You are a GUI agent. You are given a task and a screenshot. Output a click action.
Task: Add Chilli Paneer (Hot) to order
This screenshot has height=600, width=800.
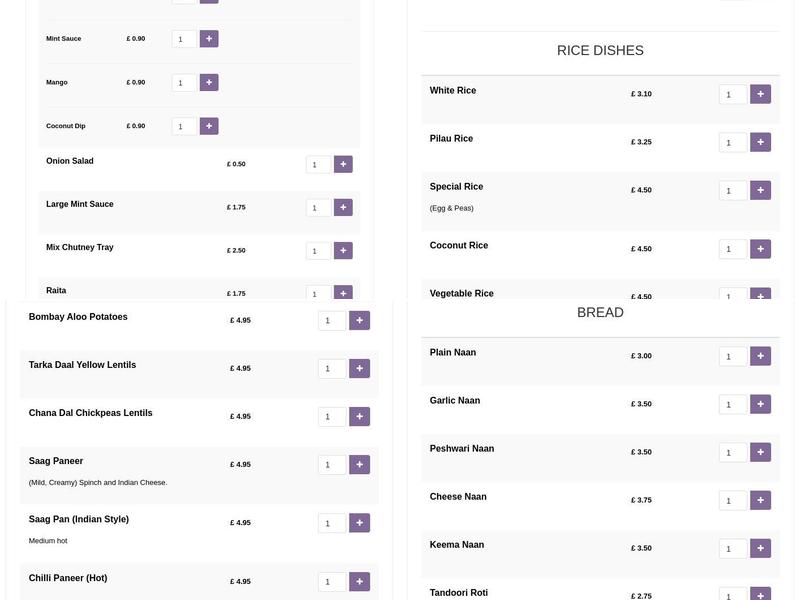(x=360, y=581)
